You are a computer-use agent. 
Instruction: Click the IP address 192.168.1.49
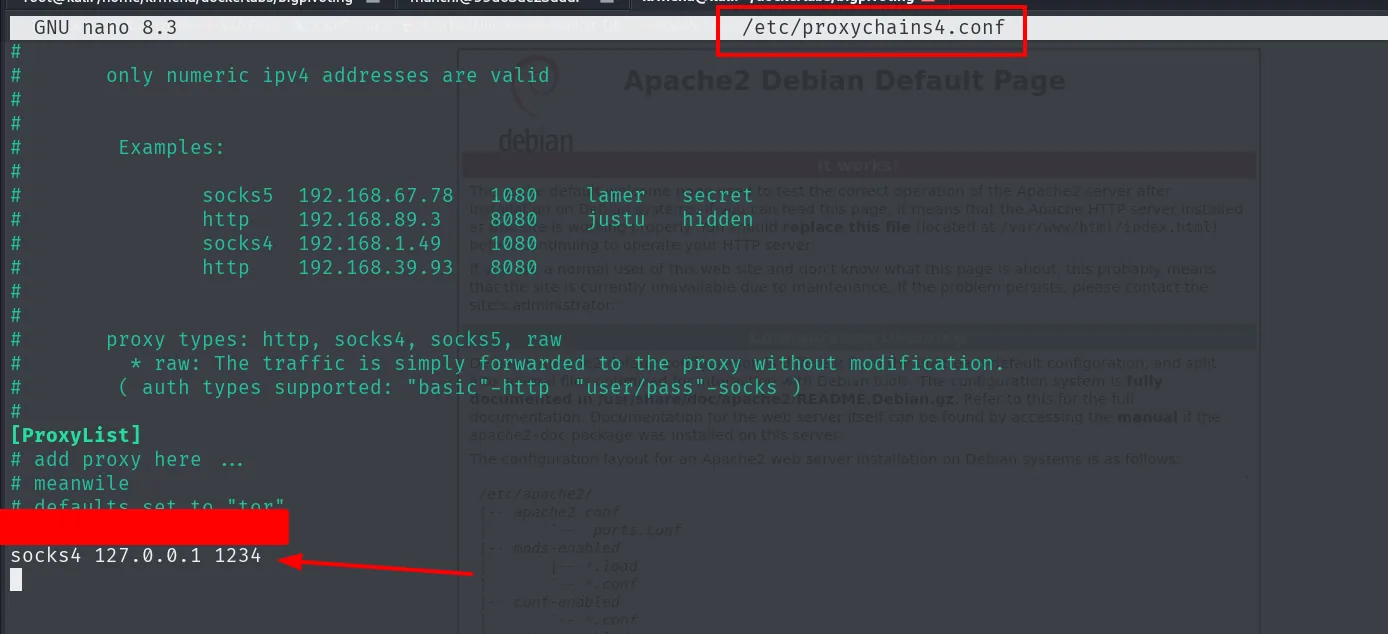(x=370, y=243)
